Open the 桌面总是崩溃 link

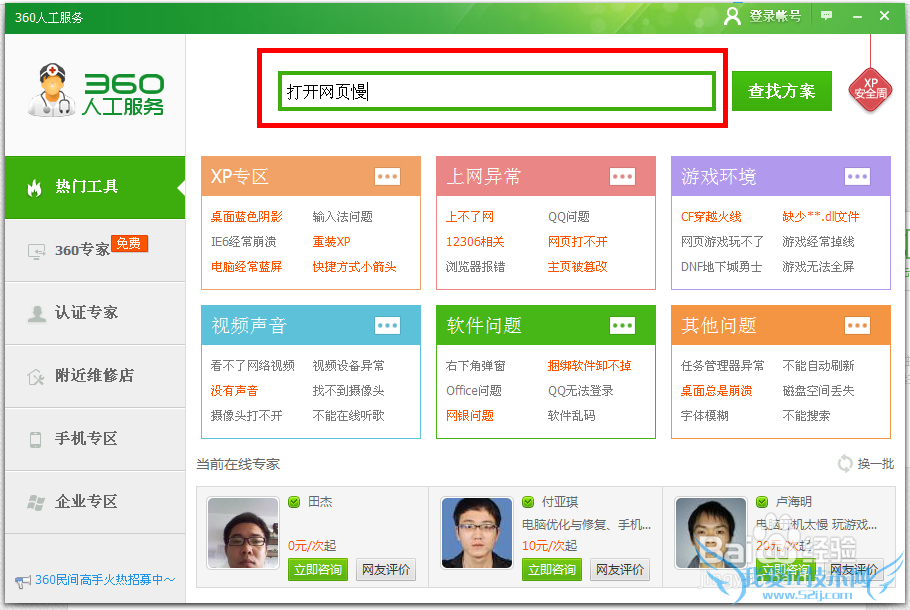[716, 391]
